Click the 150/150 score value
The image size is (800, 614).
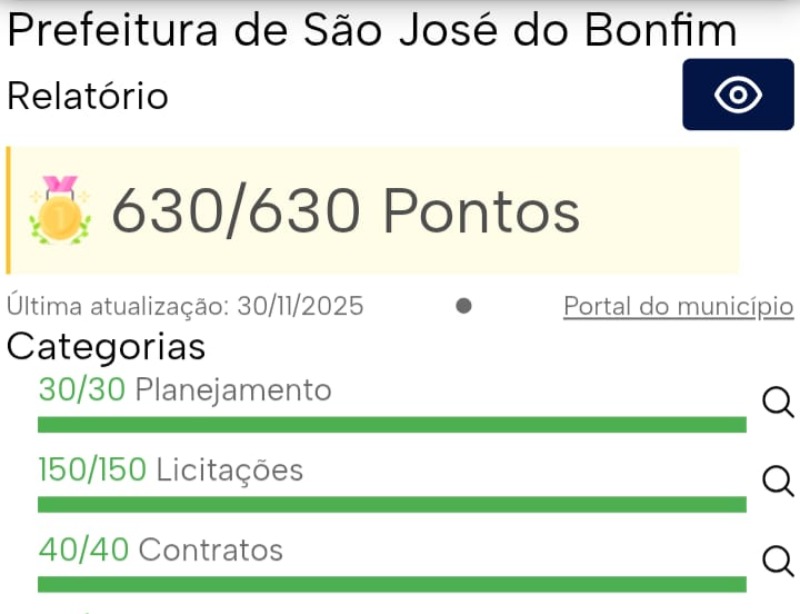[x=92, y=470]
